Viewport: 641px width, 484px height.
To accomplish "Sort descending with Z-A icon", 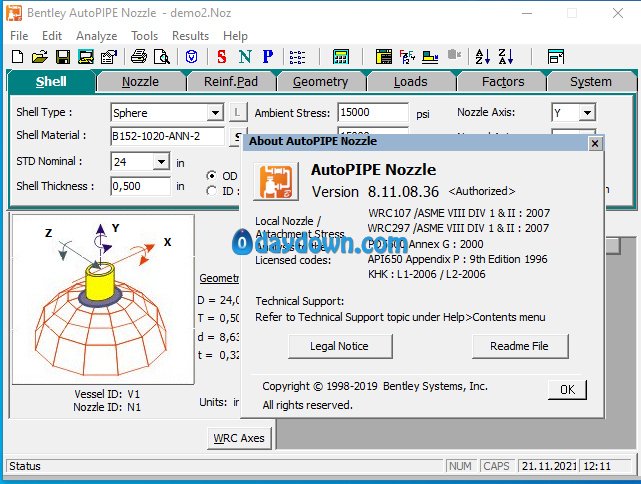I will (506, 57).
